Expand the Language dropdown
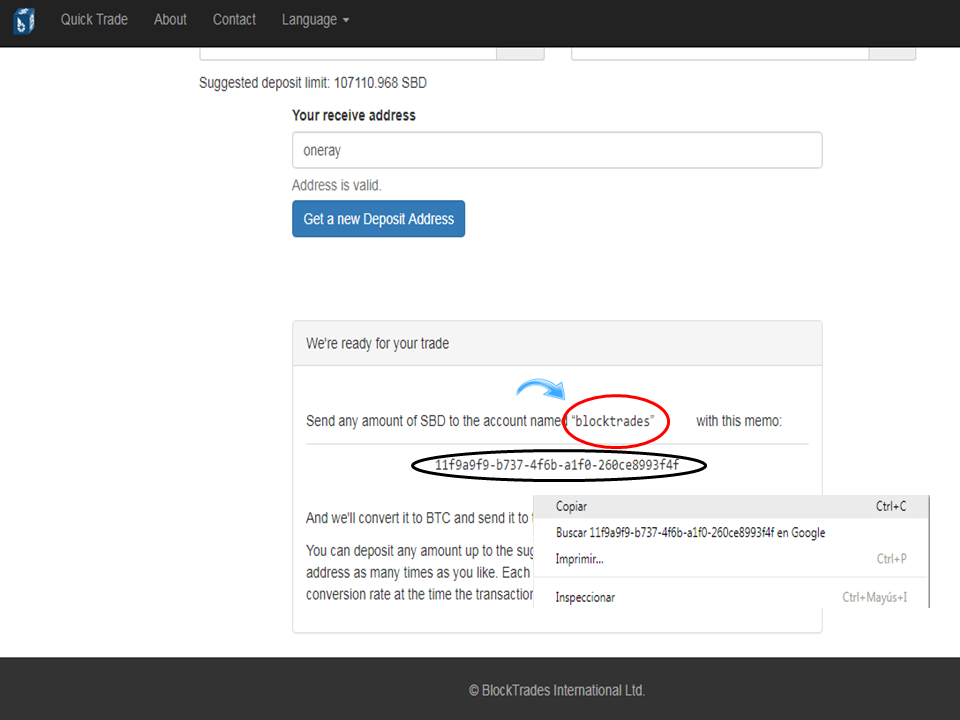Viewport: 960px width, 720px height. [315, 20]
